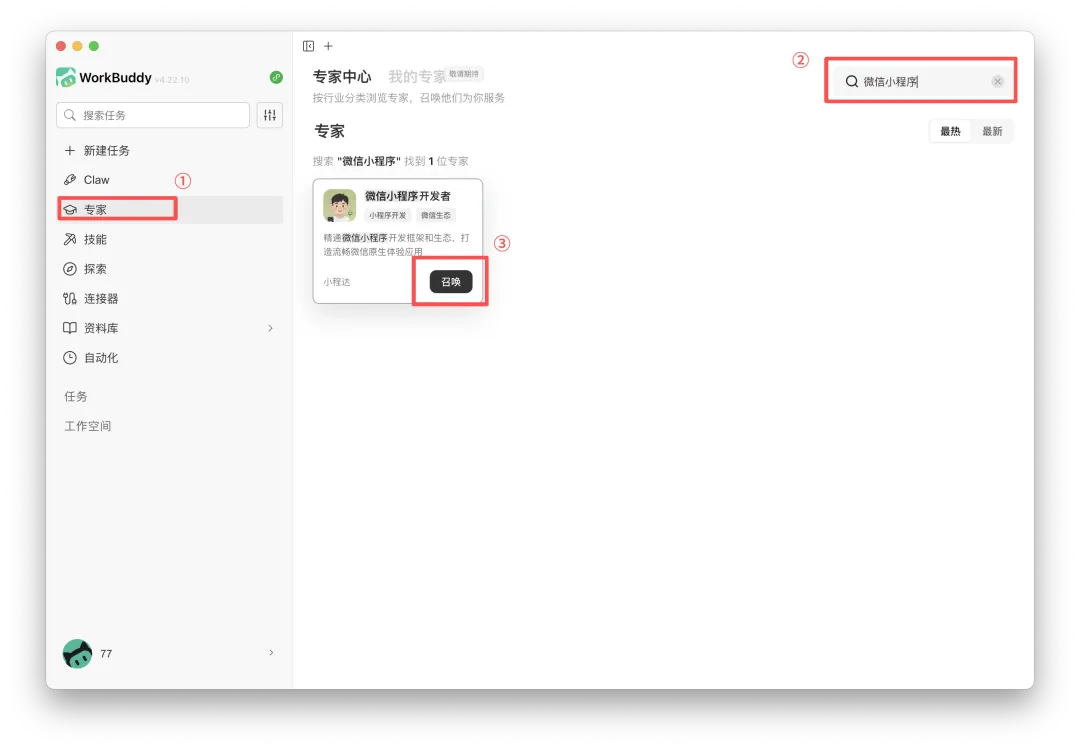Click the WorkBuddy logo icon

tap(66, 77)
